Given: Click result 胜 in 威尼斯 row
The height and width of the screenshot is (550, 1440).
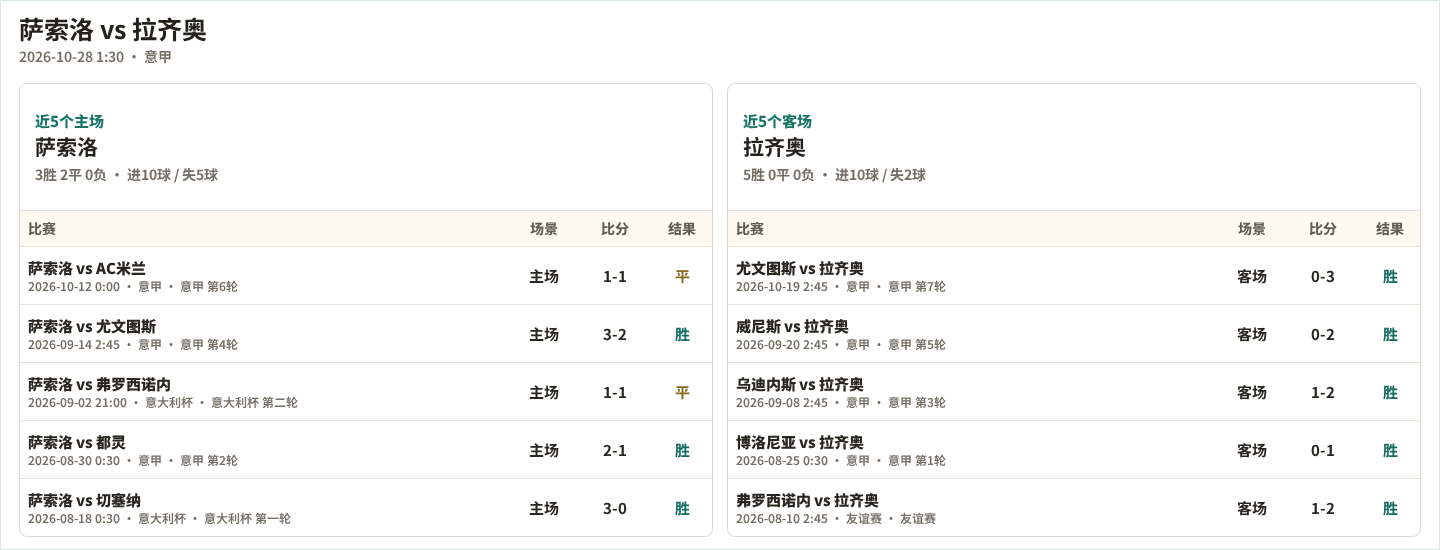Looking at the screenshot, I should [1390, 334].
